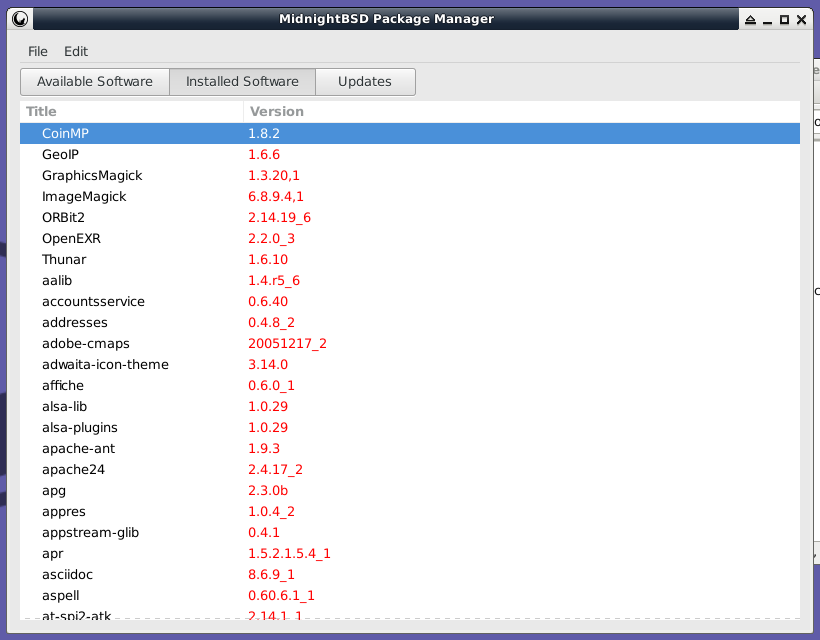
Task: Select the ORBit2 package
Action: pos(63,218)
